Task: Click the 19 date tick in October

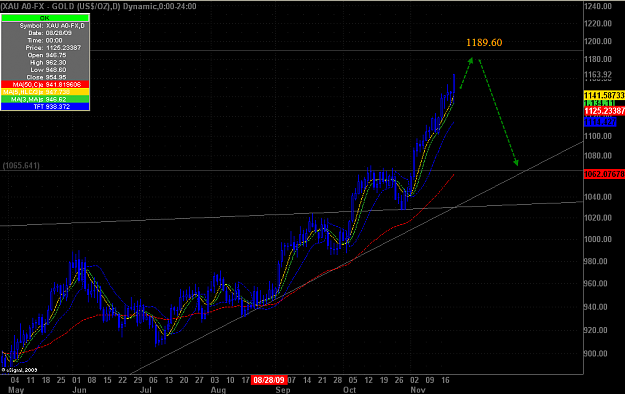Action: pyautogui.click(x=384, y=380)
